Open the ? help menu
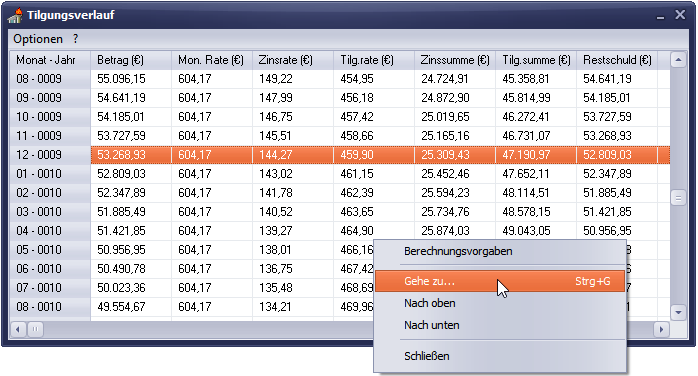Viewport: 698px width, 376px height. coord(76,39)
